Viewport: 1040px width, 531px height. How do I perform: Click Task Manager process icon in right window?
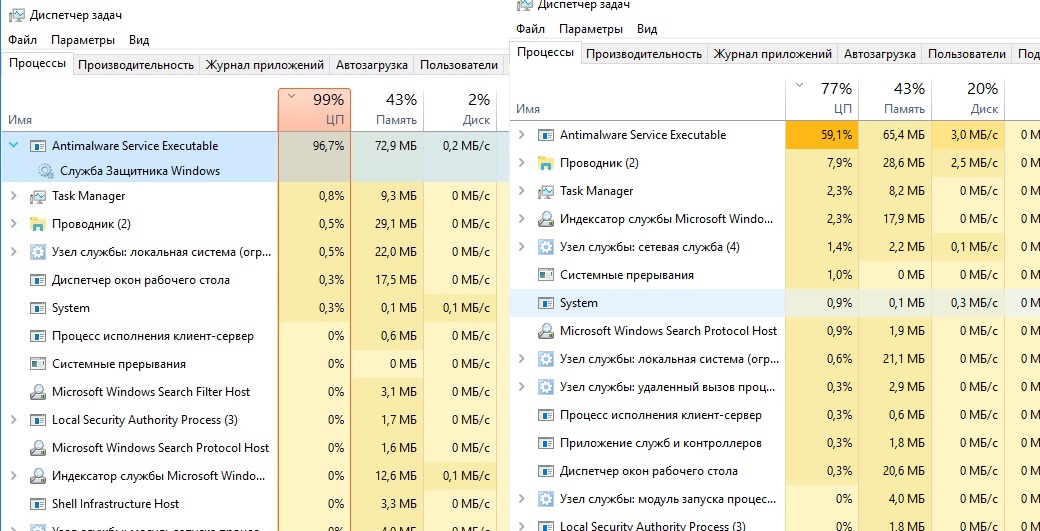tap(546, 191)
